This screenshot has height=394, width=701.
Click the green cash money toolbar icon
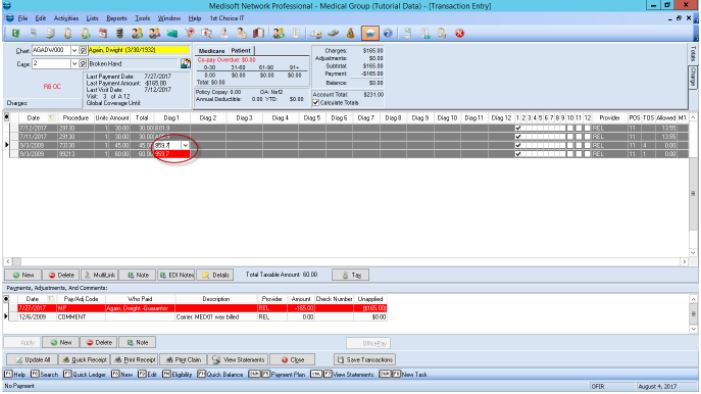(x=333, y=34)
